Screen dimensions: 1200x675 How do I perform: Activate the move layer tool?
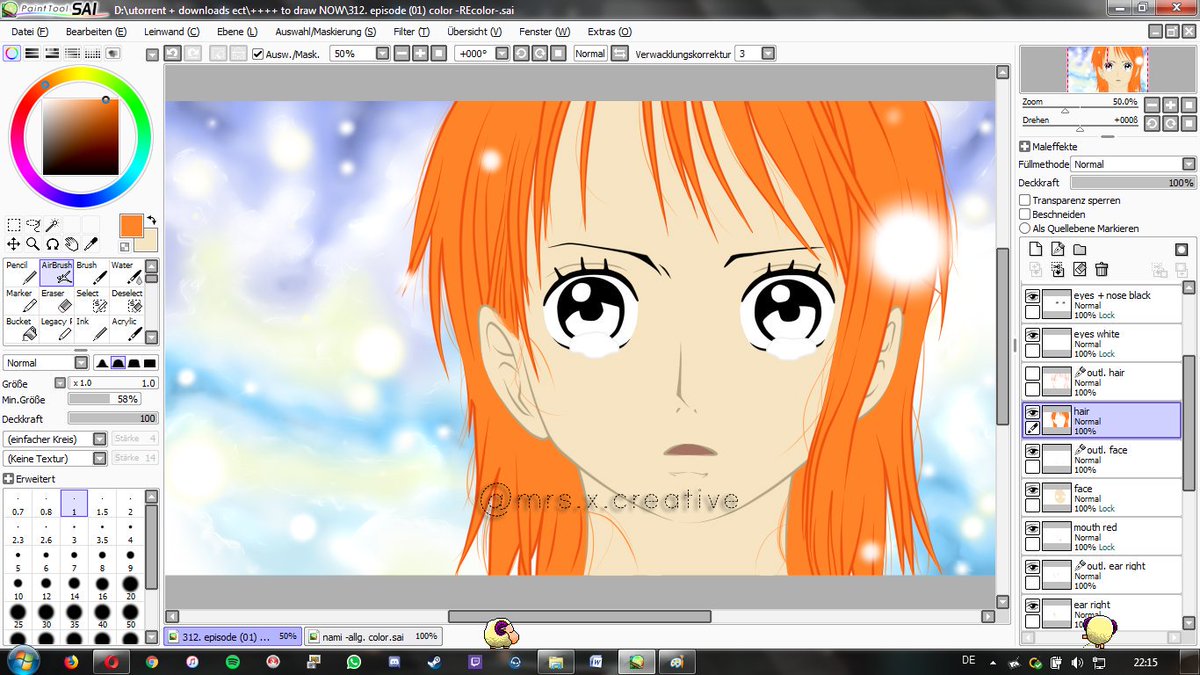coord(14,243)
